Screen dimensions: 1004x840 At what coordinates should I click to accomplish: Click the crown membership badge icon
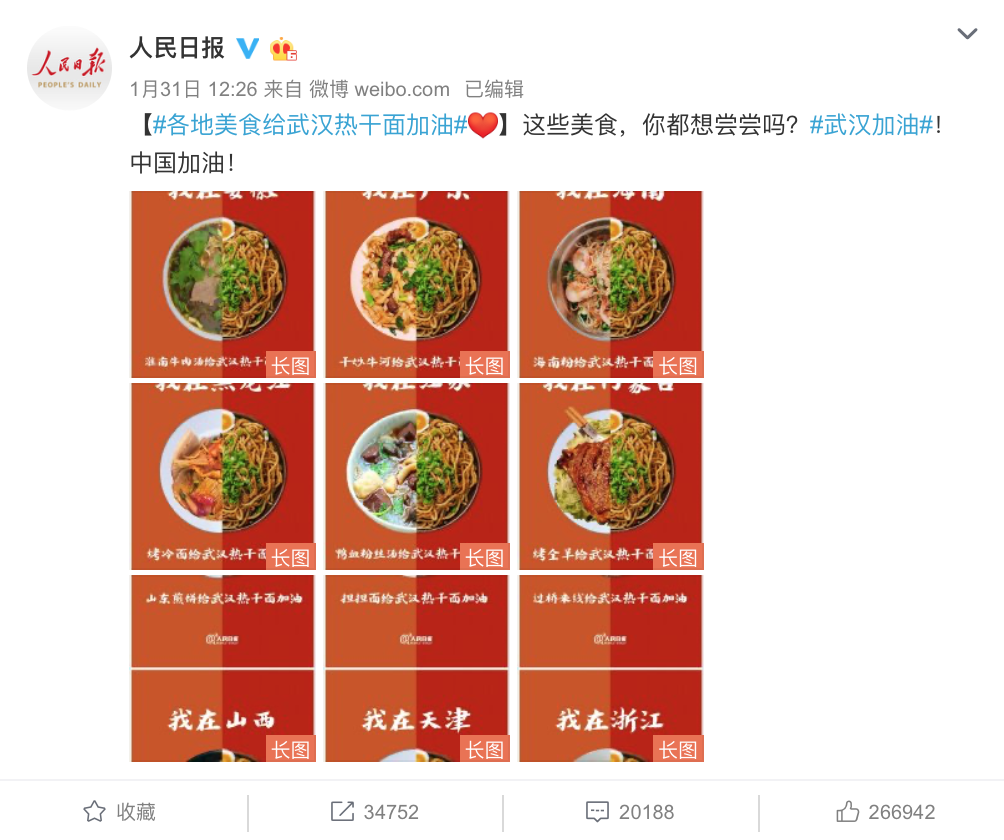tap(283, 49)
